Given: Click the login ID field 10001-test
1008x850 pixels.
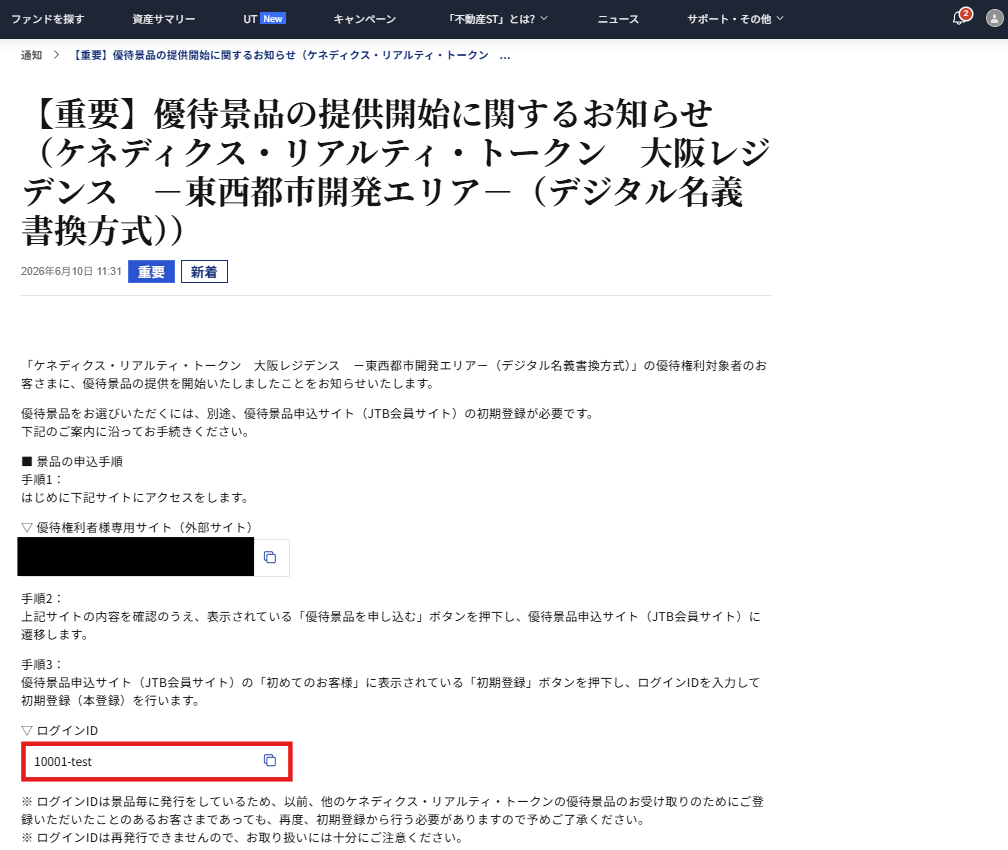Looking at the screenshot, I should pos(157,761).
